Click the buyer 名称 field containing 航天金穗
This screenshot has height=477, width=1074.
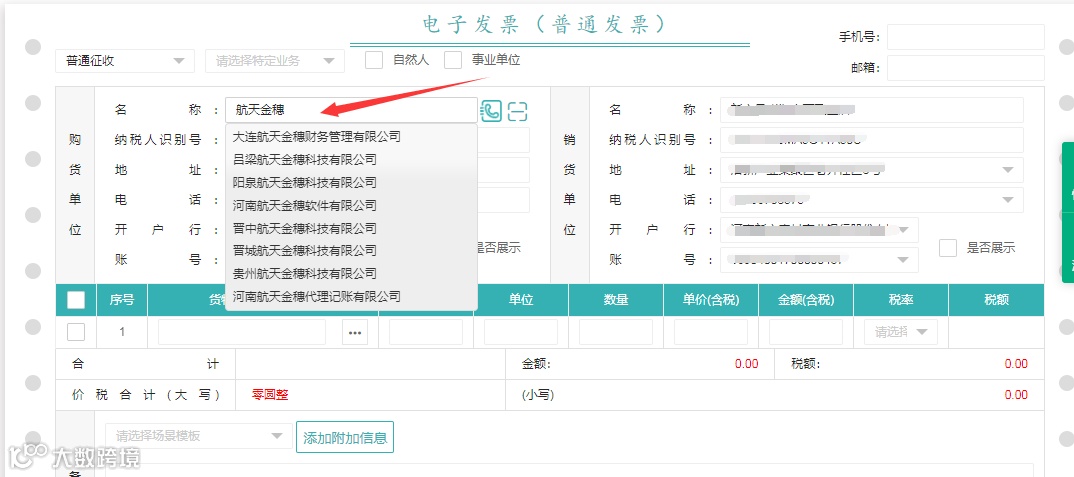pos(351,110)
